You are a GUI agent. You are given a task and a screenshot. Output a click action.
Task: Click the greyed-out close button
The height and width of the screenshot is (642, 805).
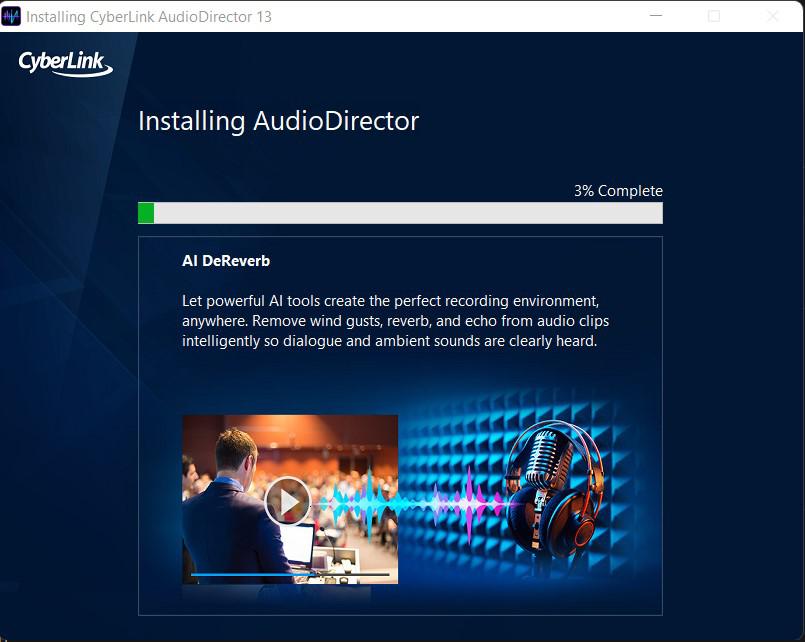pyautogui.click(x=773, y=16)
